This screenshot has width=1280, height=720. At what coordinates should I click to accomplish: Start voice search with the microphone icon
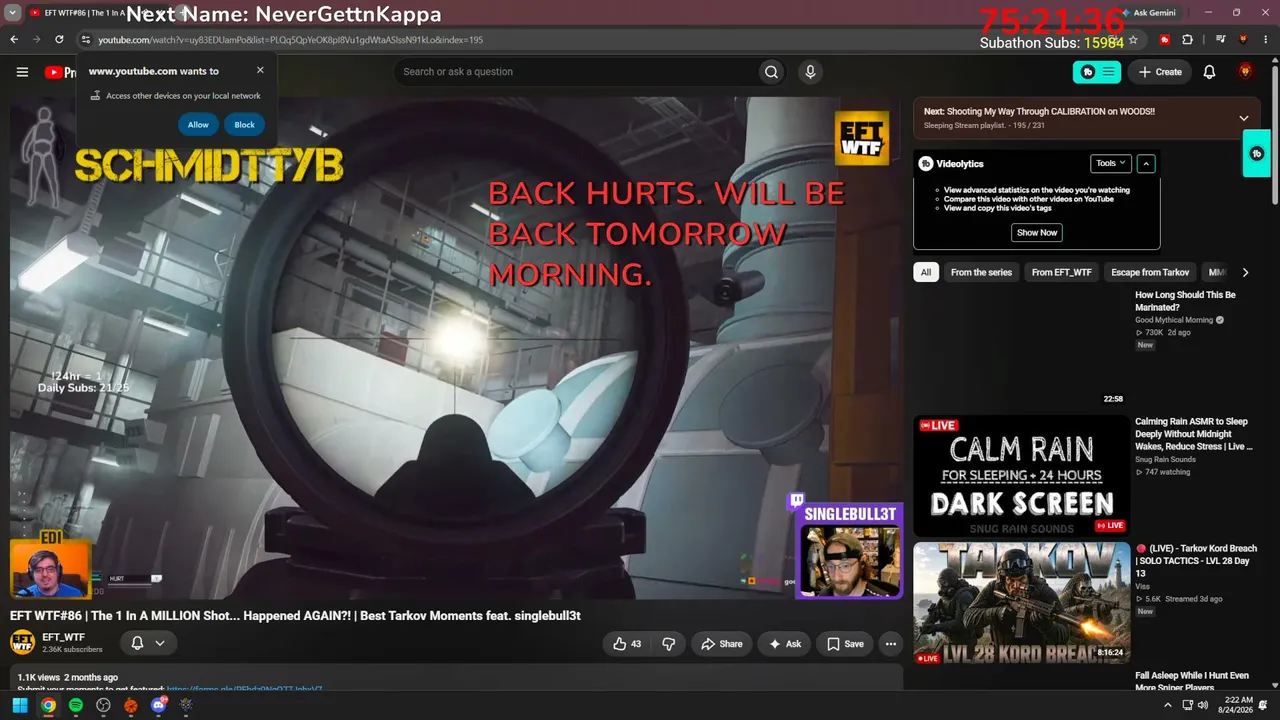[x=810, y=72]
